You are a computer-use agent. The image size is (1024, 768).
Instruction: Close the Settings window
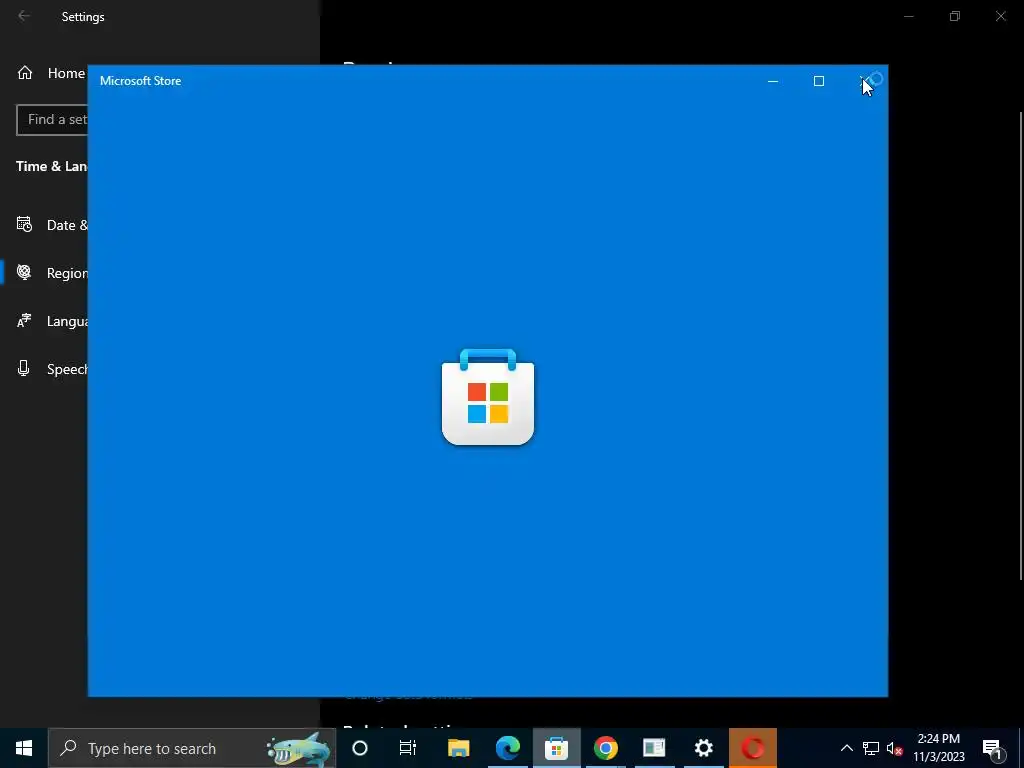pyautogui.click(x=1000, y=16)
